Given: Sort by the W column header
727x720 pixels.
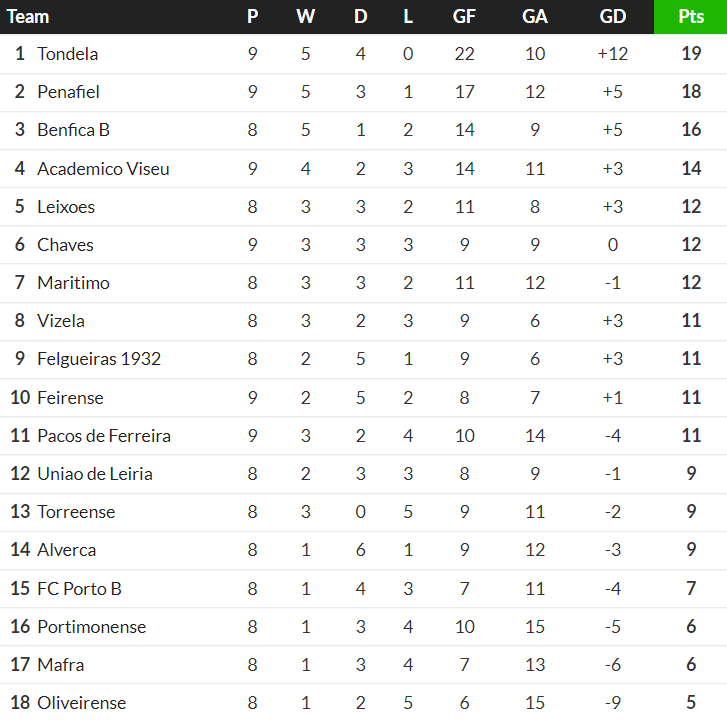Looking at the screenshot, I should pos(305,17).
